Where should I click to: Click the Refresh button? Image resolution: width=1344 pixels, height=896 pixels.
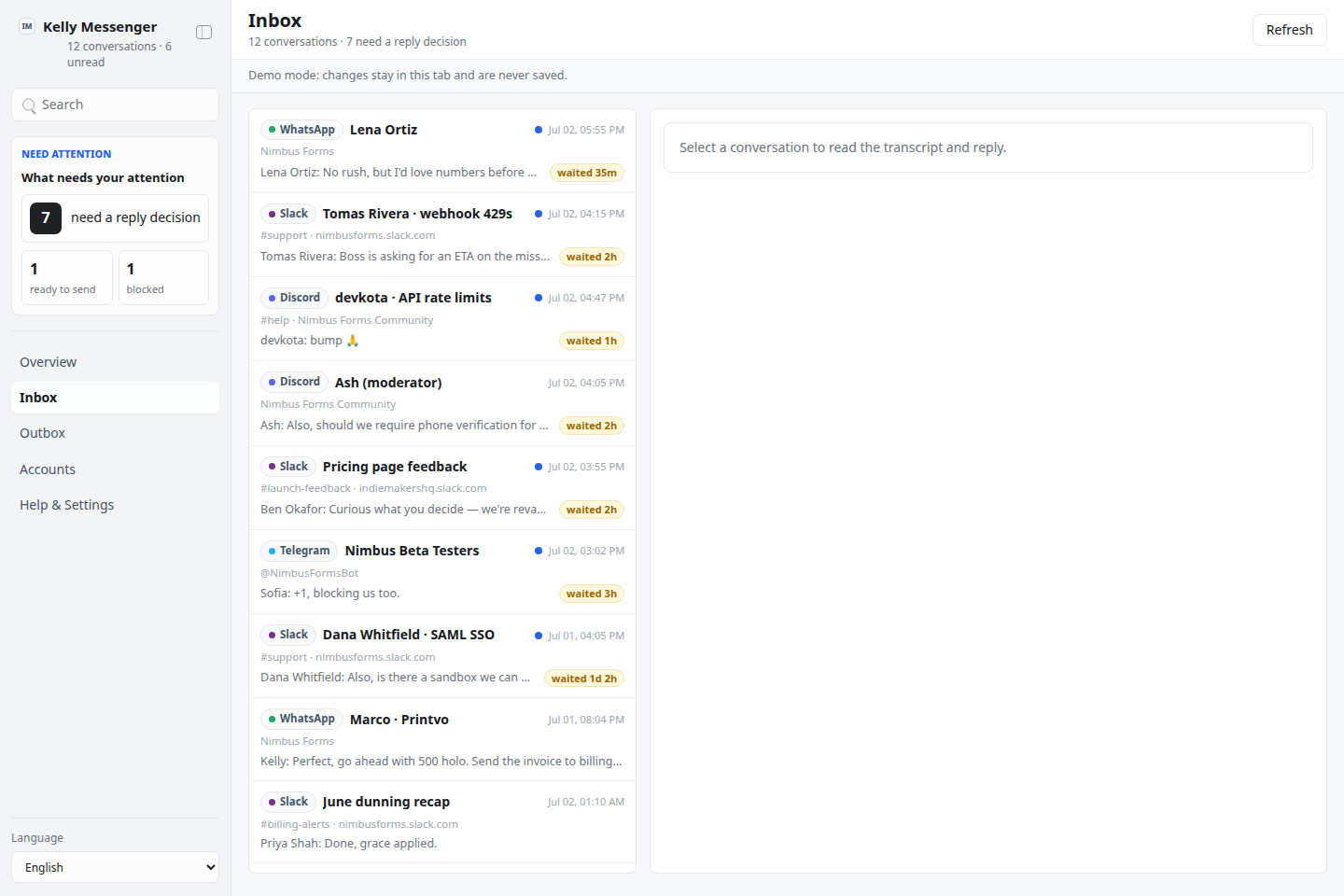1289,30
